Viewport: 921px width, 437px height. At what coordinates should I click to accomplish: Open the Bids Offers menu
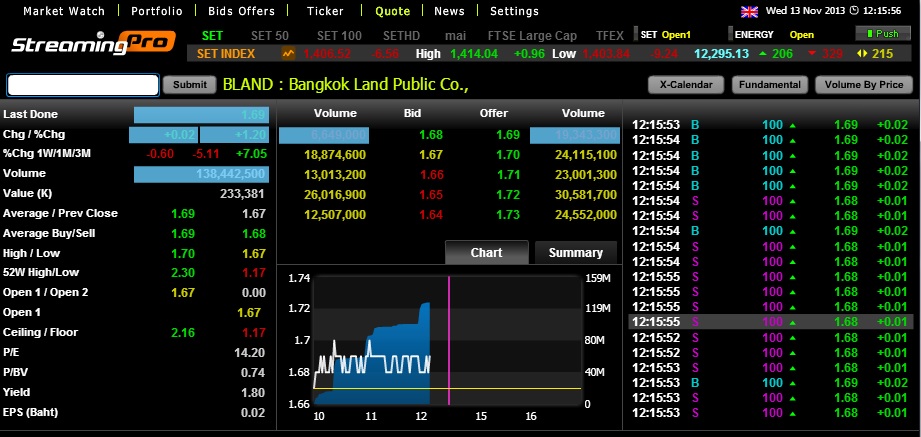(241, 11)
